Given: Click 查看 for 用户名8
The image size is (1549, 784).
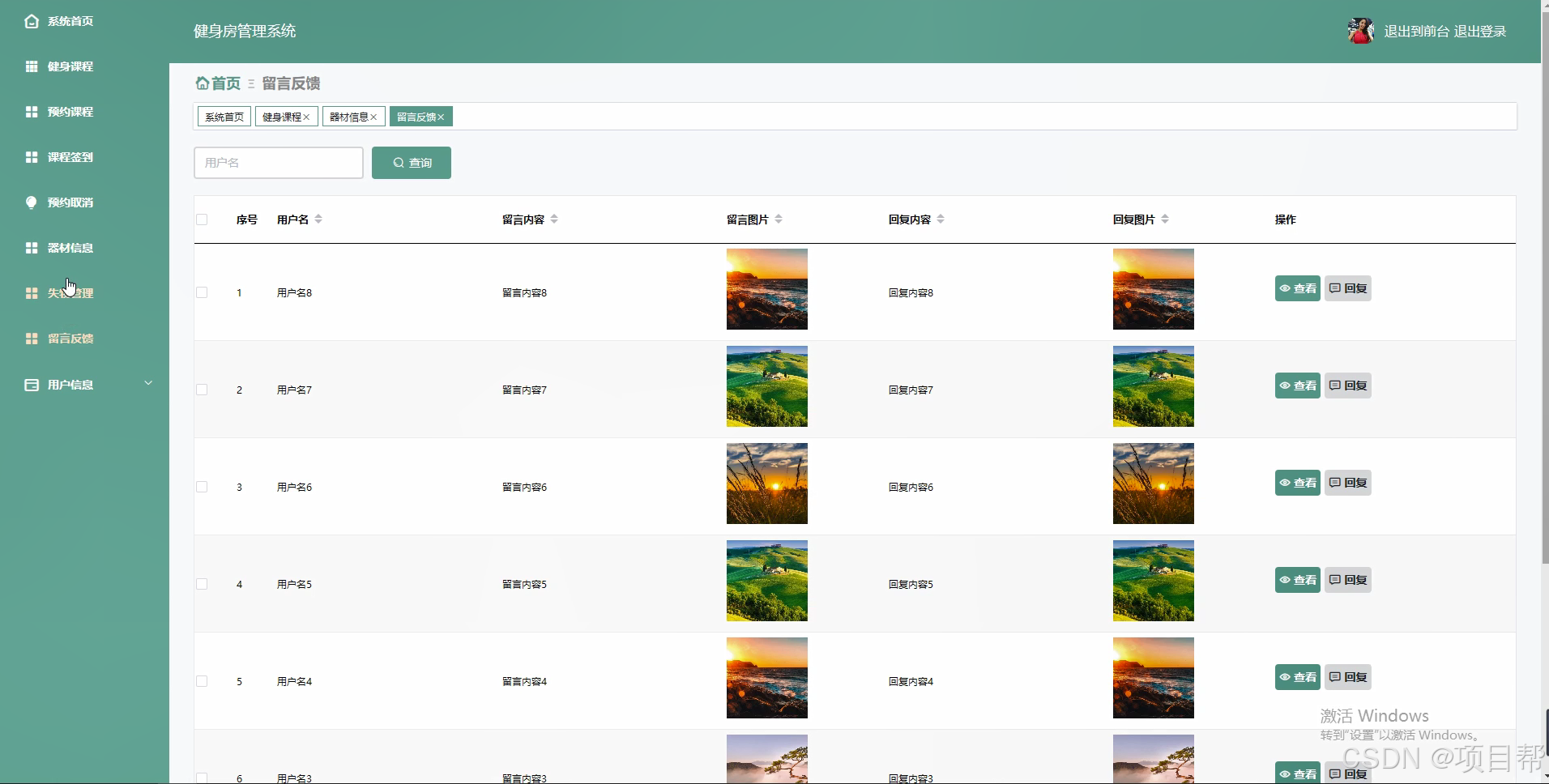Looking at the screenshot, I should tap(1298, 288).
